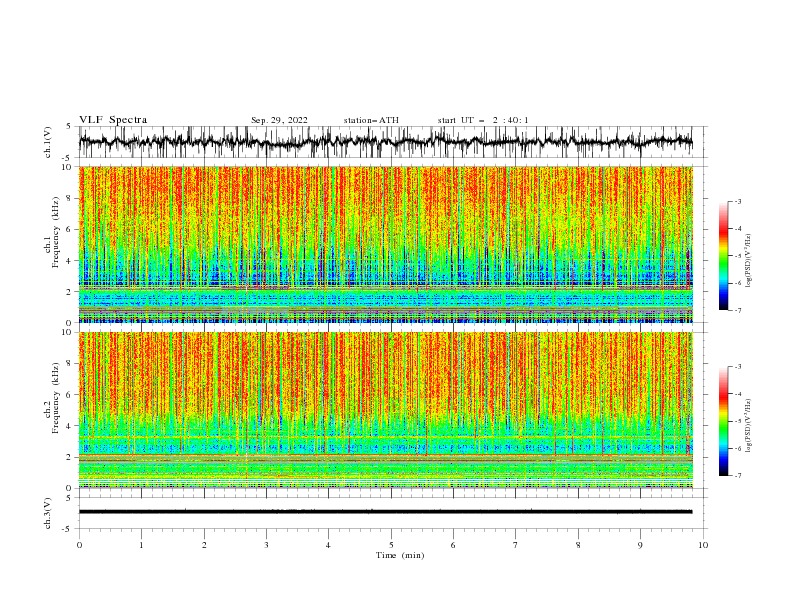The width and height of the screenshot is (792, 612).
Task: Click the ch.1 PSD color scale bar
Action: (723, 256)
